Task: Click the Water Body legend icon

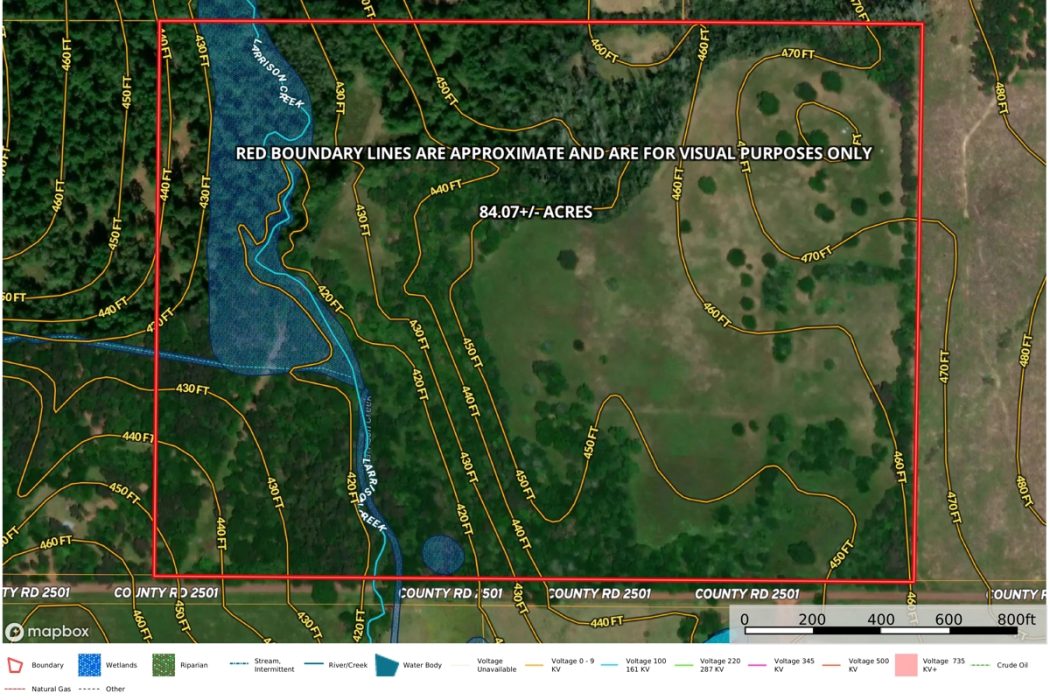Action: tap(386, 665)
